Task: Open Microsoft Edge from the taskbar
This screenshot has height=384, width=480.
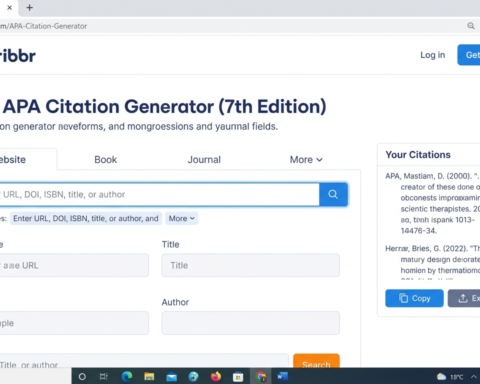Action: [127, 377]
